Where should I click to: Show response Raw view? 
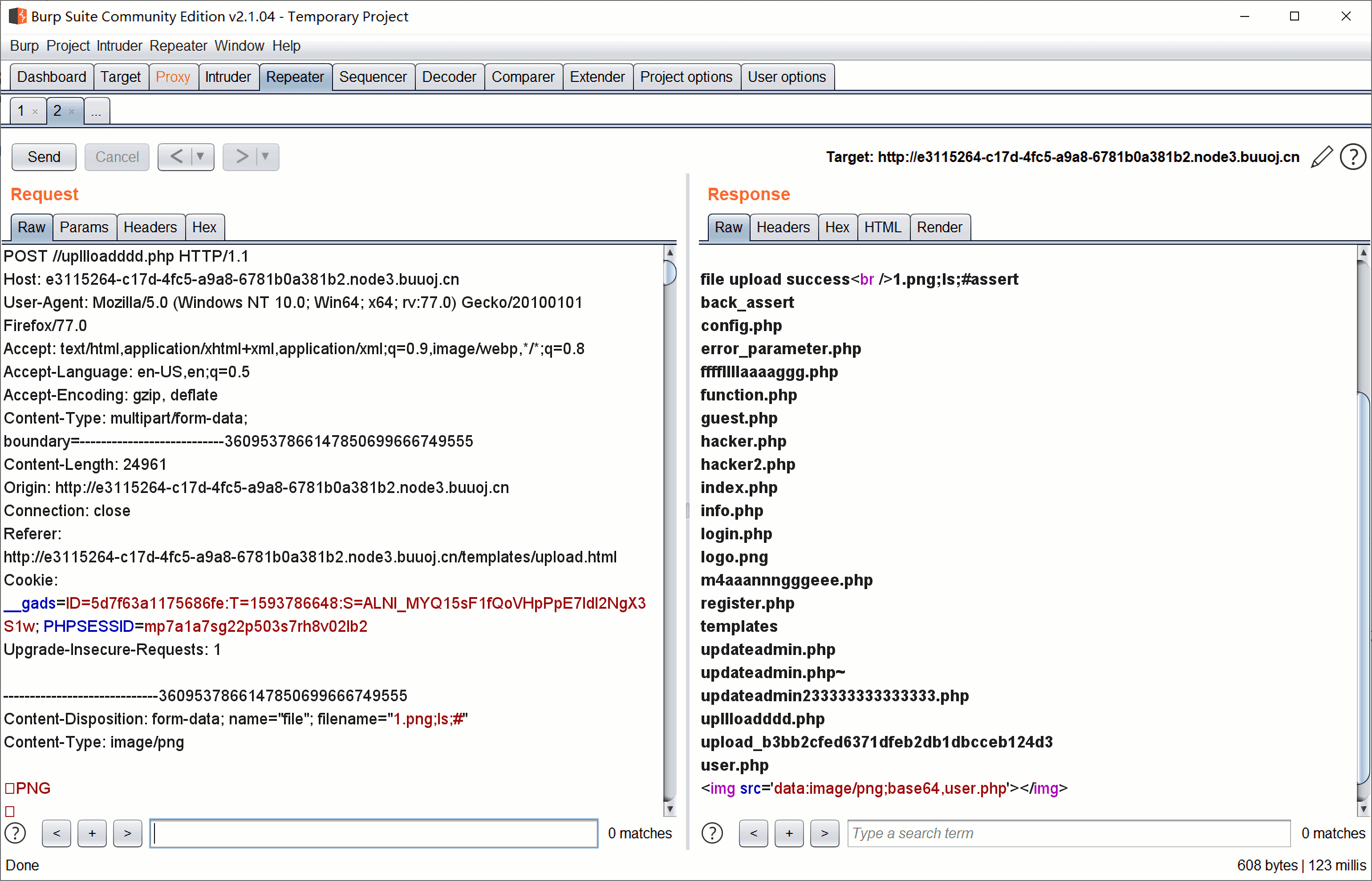click(x=728, y=228)
